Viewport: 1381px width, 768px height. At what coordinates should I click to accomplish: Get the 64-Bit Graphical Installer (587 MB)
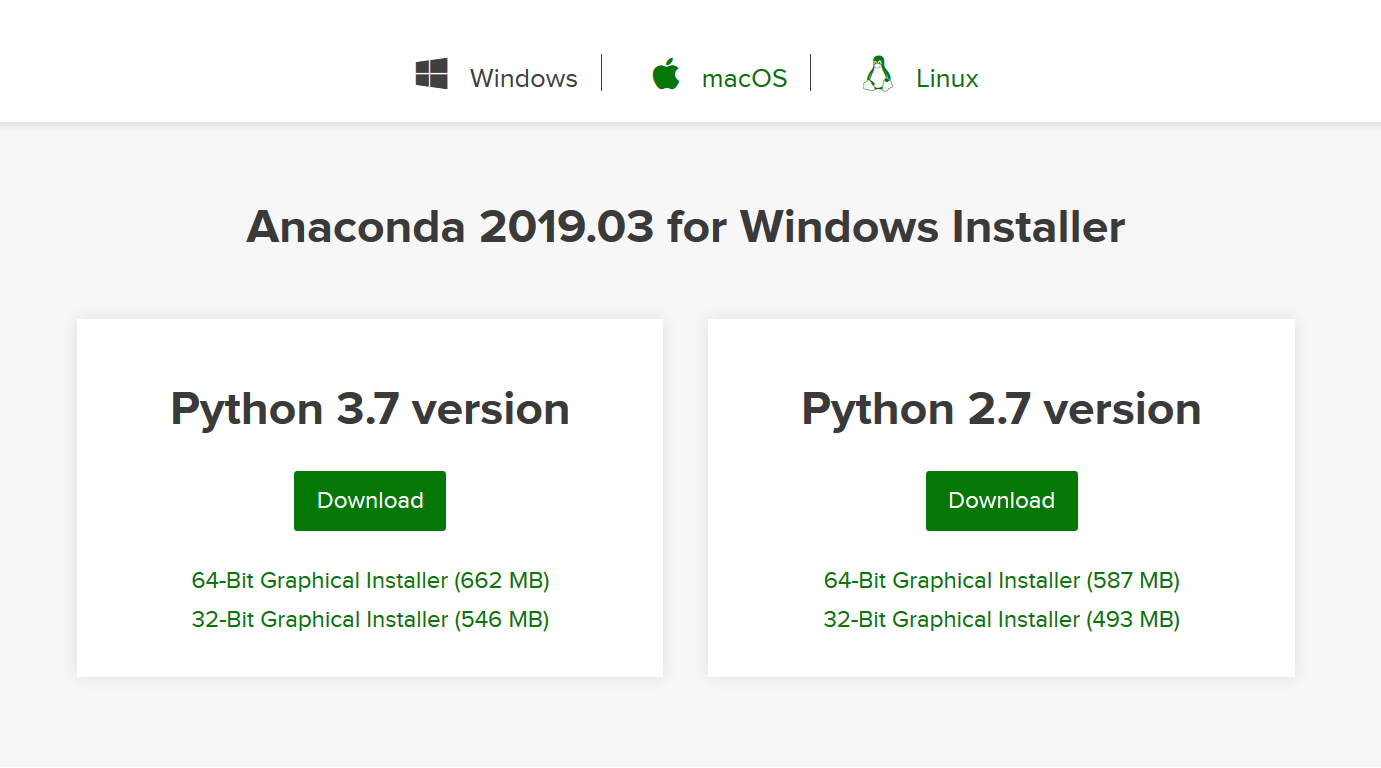(1001, 580)
